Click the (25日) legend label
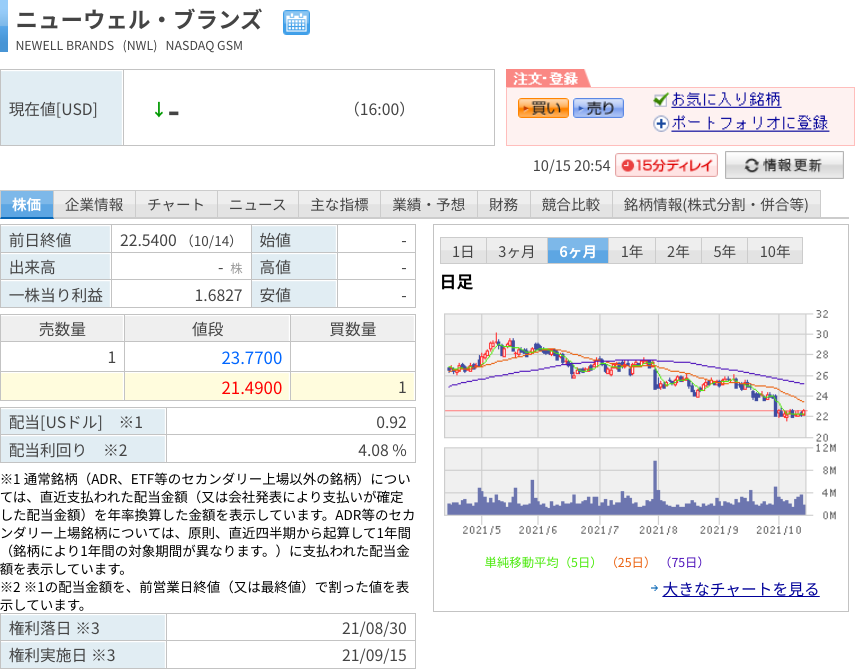 [631, 562]
